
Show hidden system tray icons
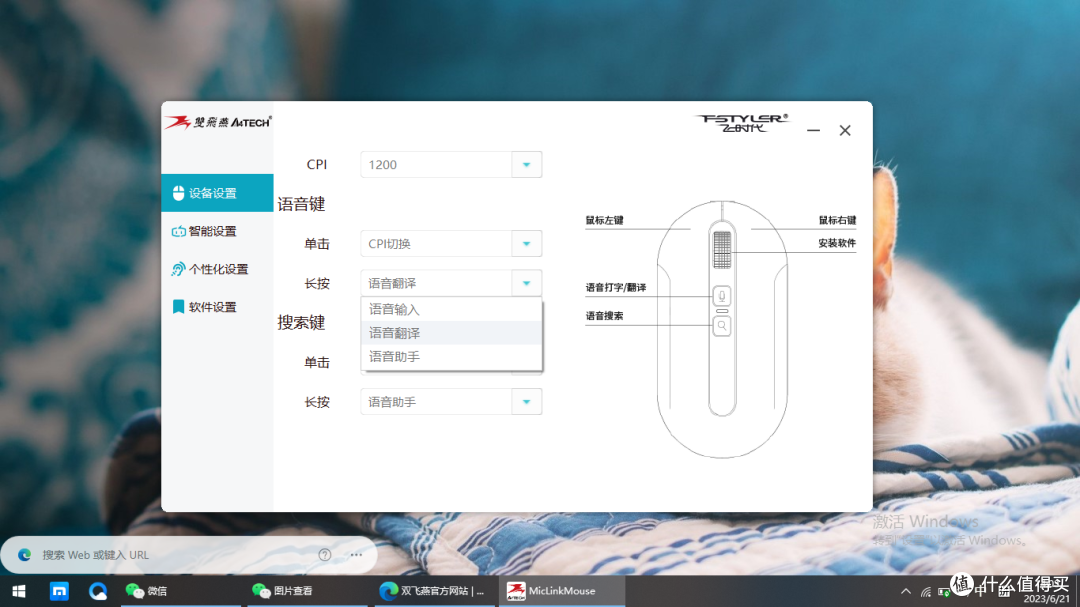click(906, 591)
